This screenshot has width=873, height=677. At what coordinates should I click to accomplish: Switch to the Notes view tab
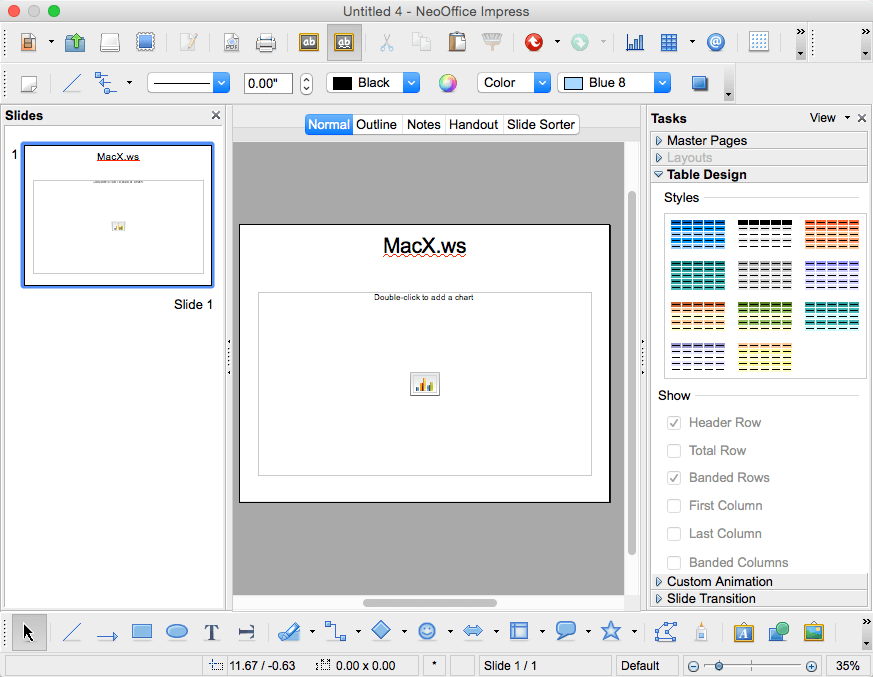click(424, 124)
